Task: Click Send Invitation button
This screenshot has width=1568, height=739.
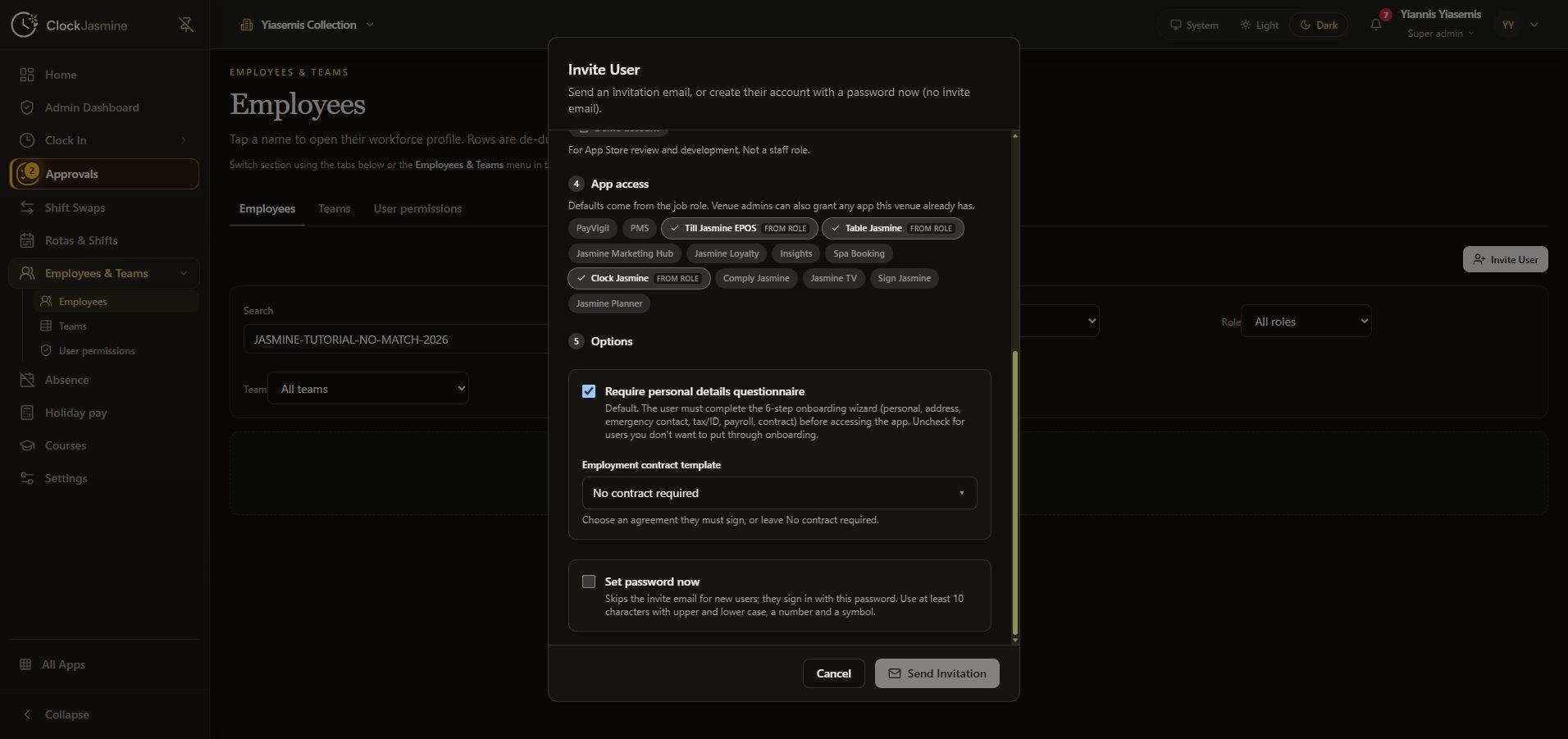Action: 937,673
